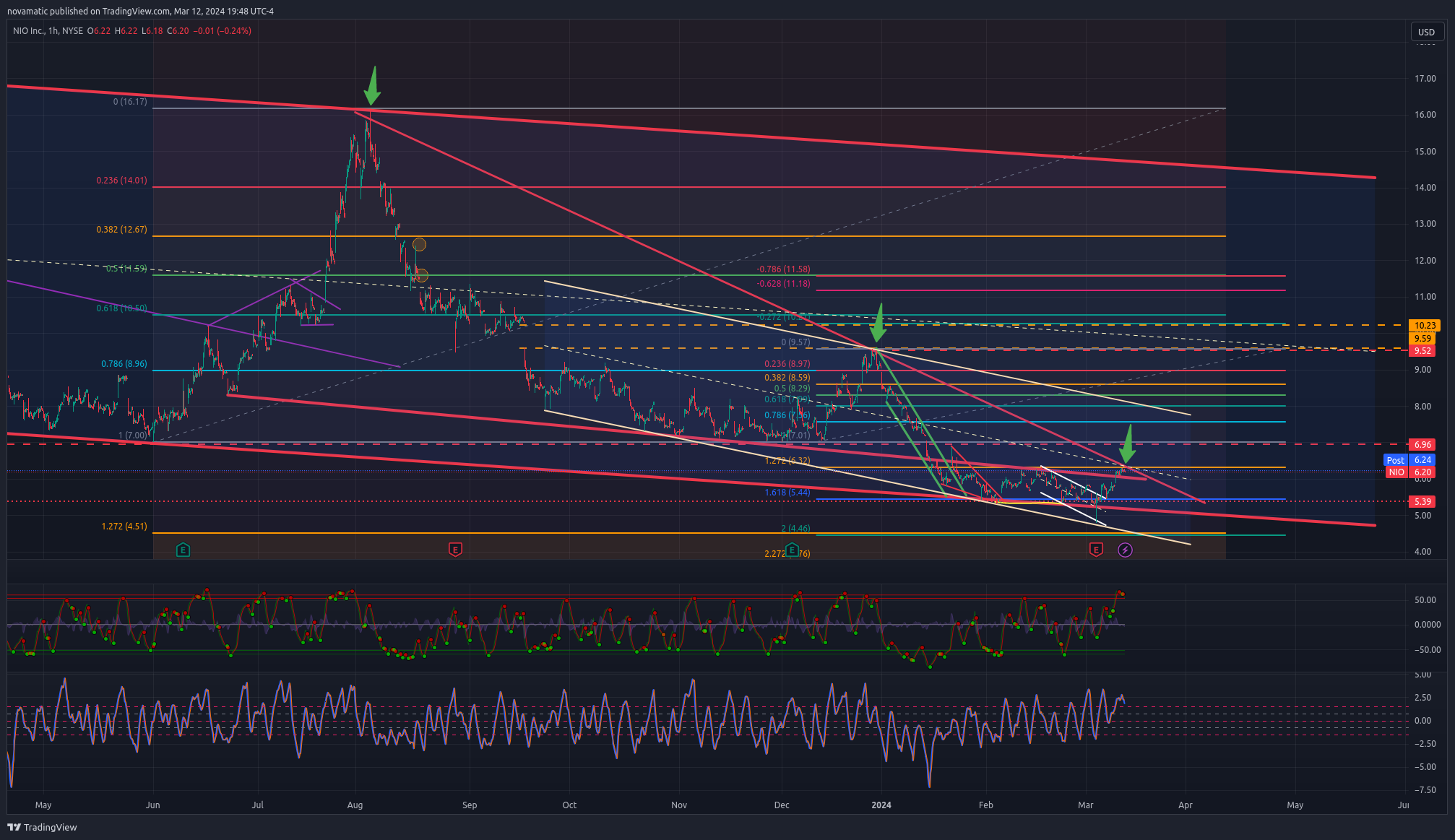Click the 2 (4.46) Fibonacci label

coord(795,529)
